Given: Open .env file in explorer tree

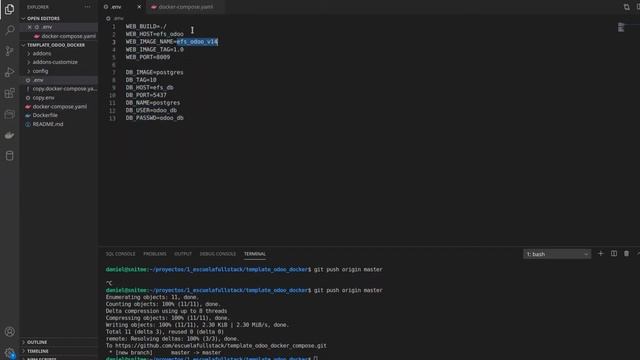Looking at the screenshot, I should [38, 80].
